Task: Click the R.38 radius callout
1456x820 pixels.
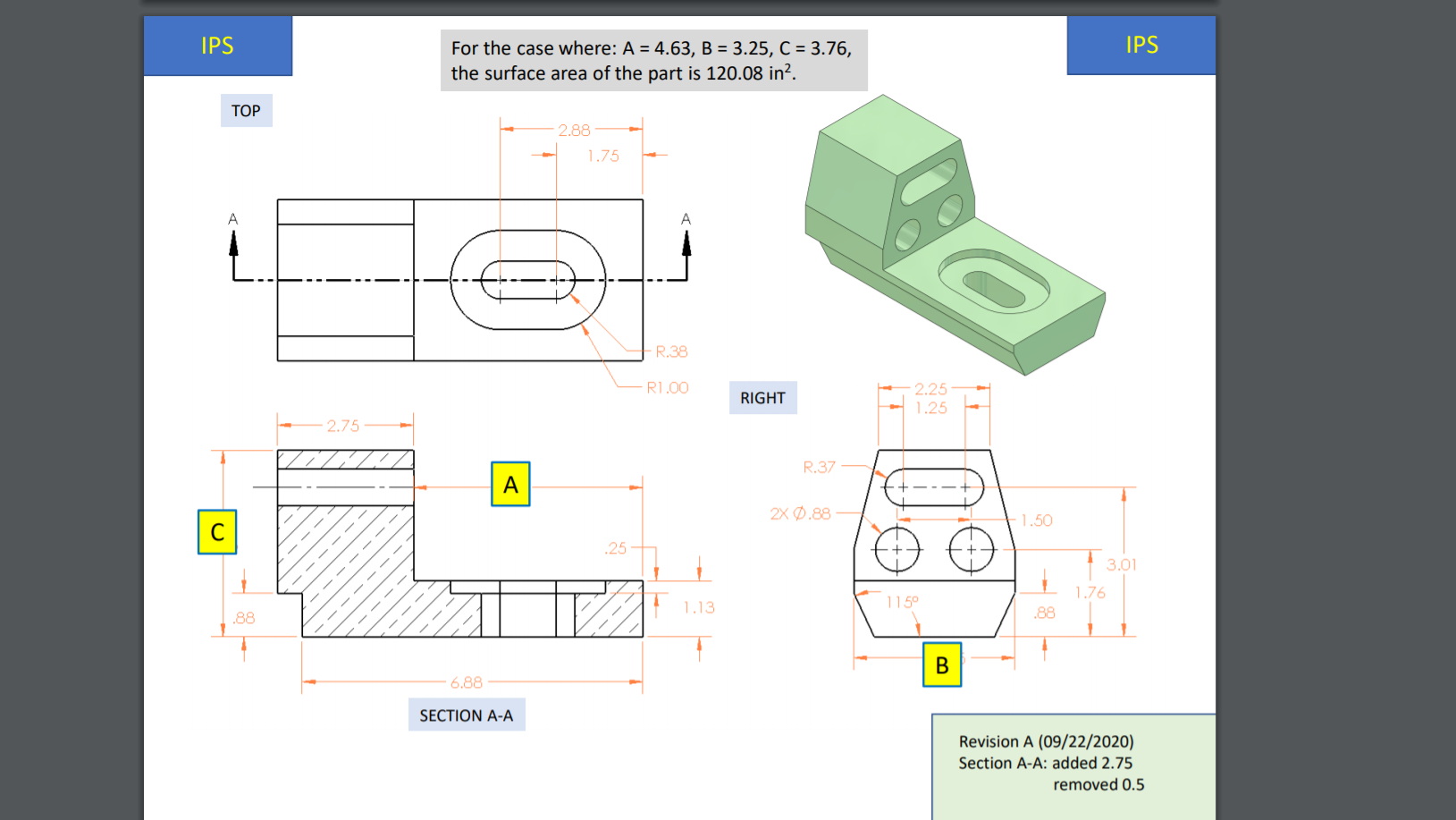Action: 671,351
